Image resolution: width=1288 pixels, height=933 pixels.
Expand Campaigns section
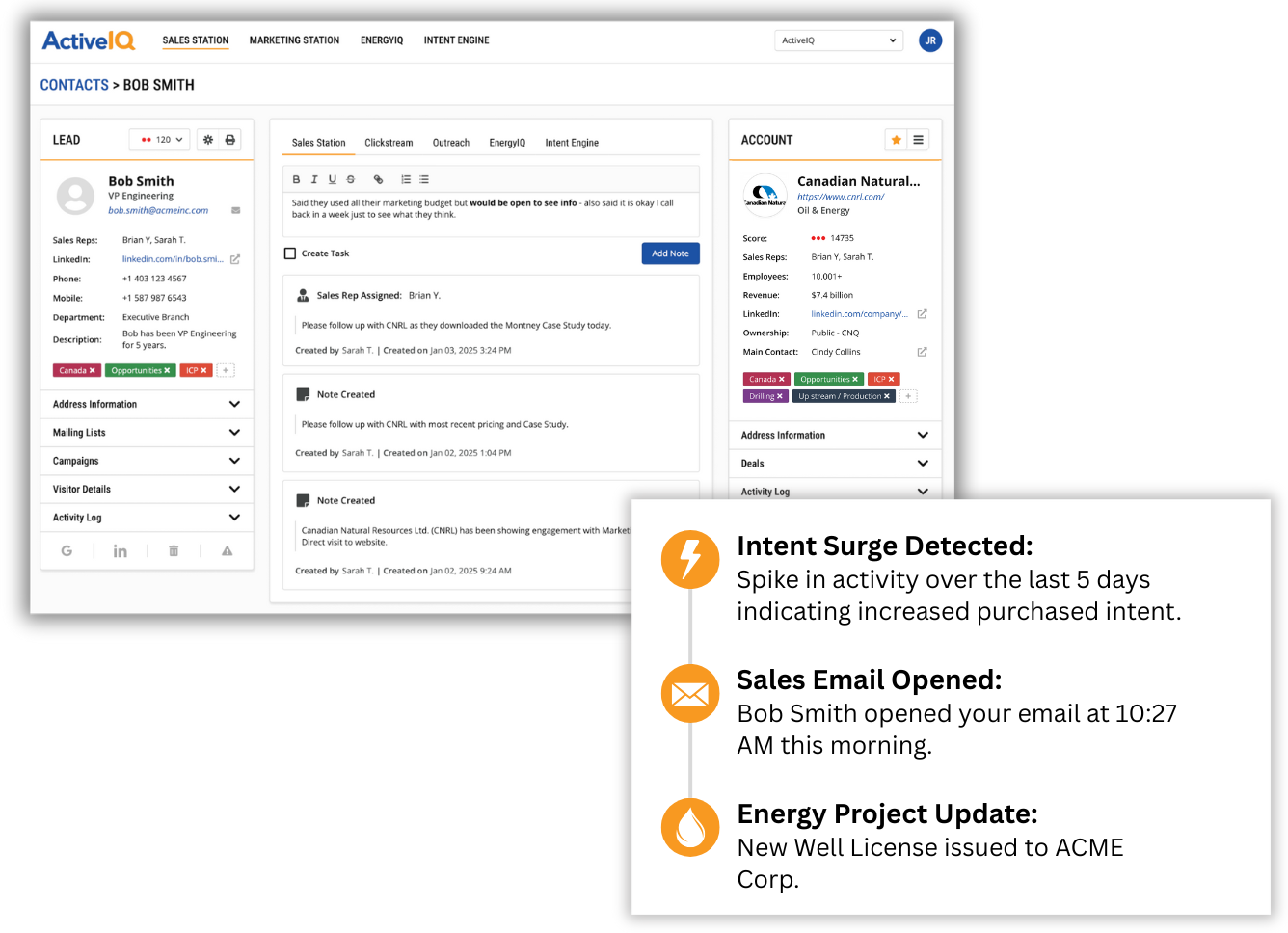pos(147,461)
